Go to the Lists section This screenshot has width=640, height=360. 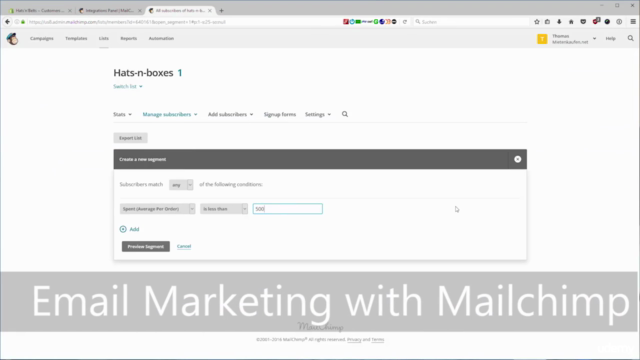(x=104, y=38)
